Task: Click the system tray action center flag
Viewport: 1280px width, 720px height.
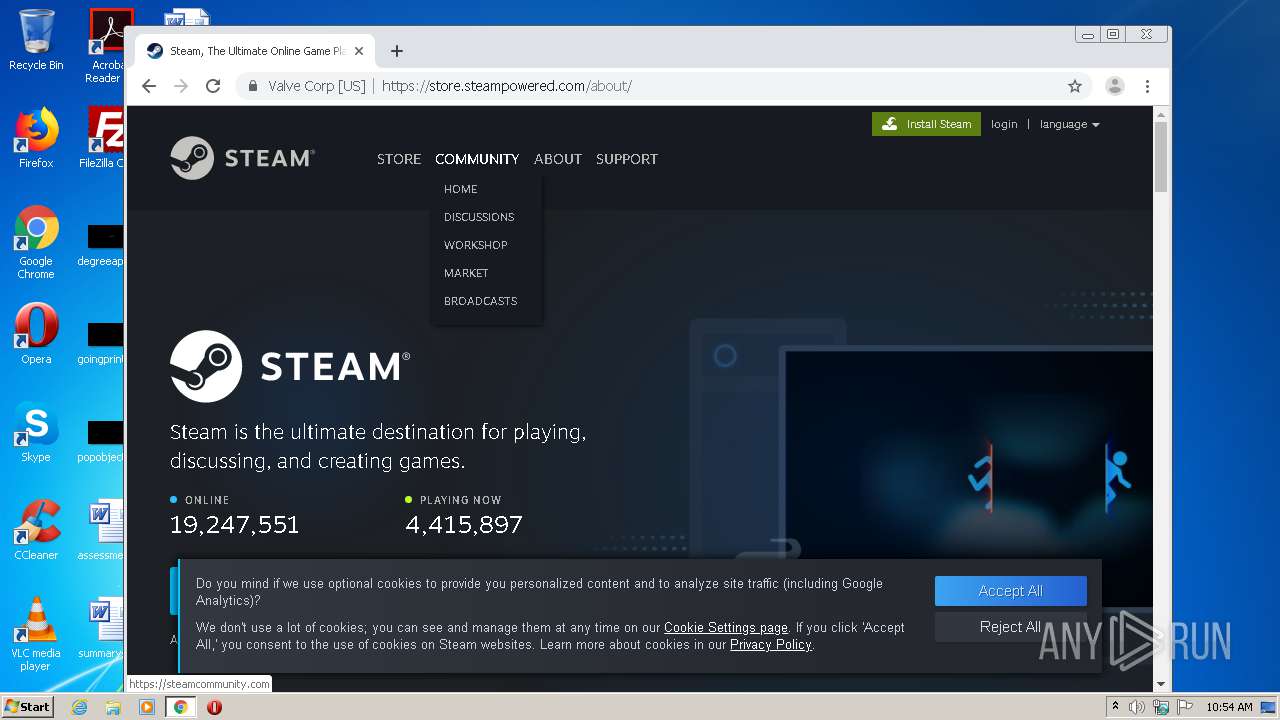Action: [x=1185, y=707]
